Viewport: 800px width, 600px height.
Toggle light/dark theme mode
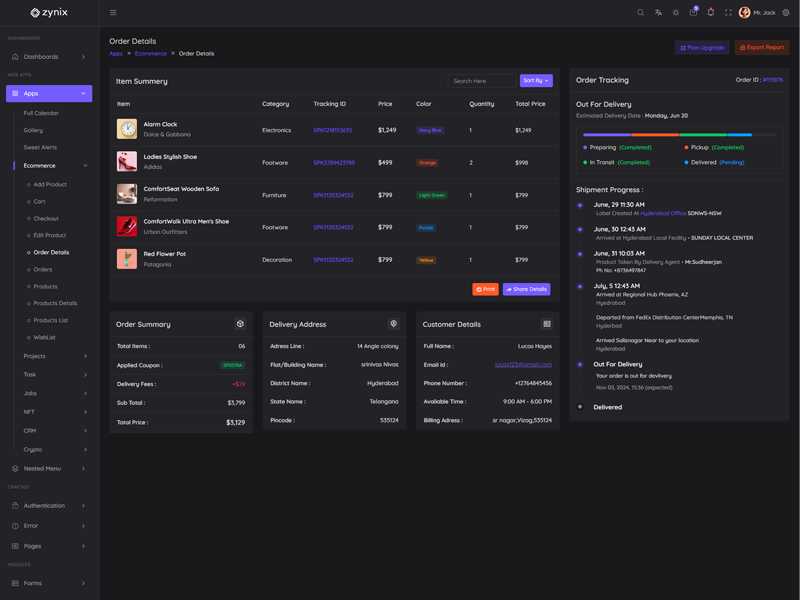click(x=676, y=13)
